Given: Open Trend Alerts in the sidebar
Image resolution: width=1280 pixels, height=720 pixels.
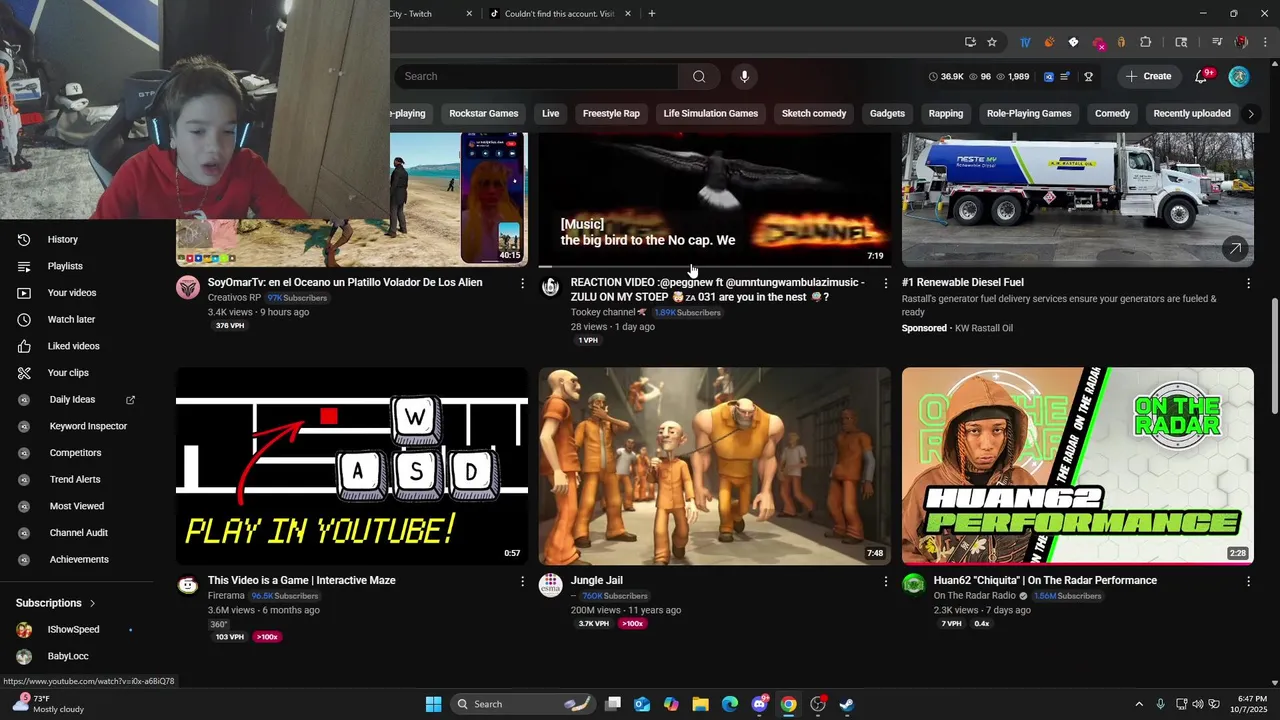Looking at the screenshot, I should pos(77,480).
